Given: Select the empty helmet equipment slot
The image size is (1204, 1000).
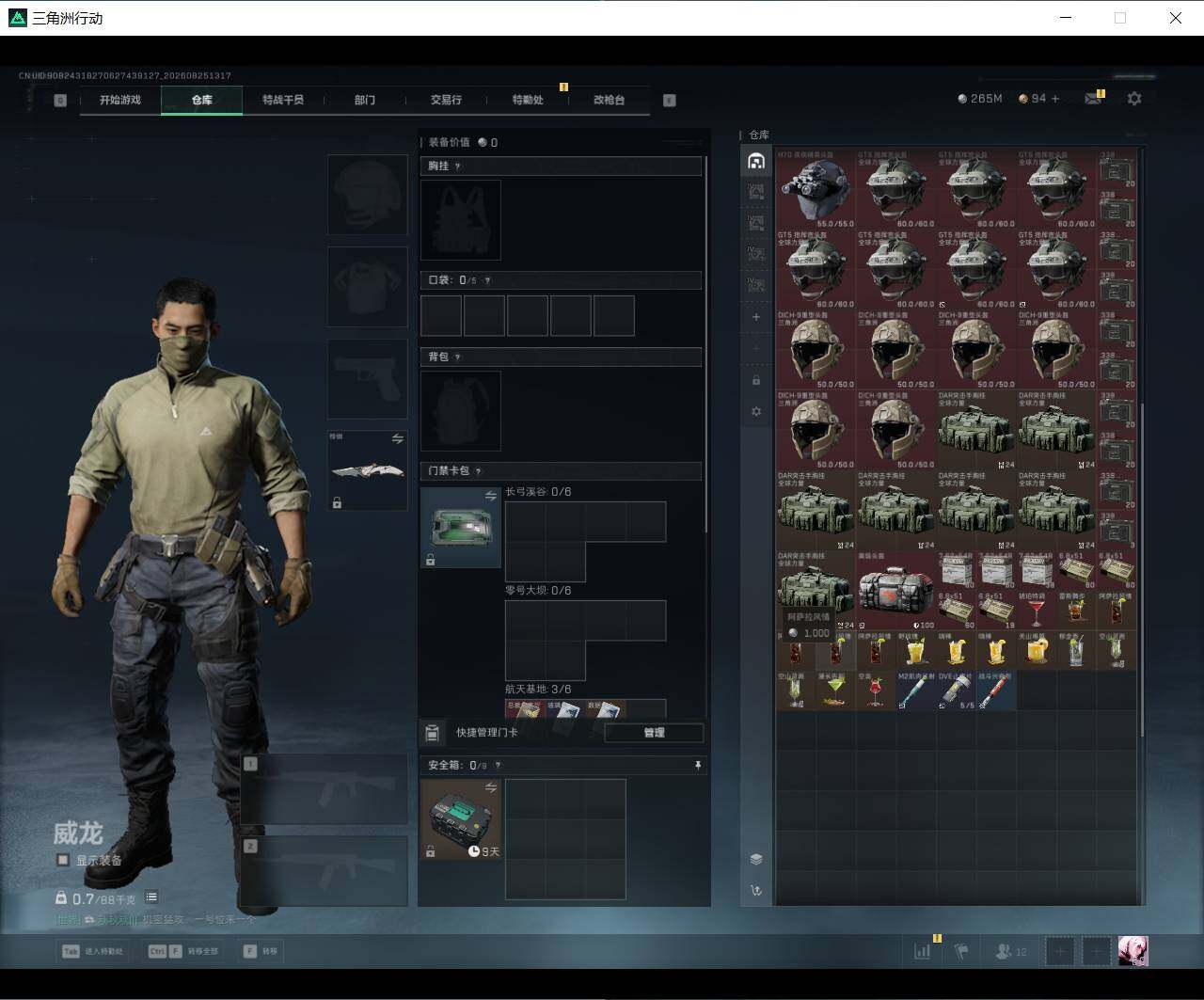Looking at the screenshot, I should (x=368, y=195).
